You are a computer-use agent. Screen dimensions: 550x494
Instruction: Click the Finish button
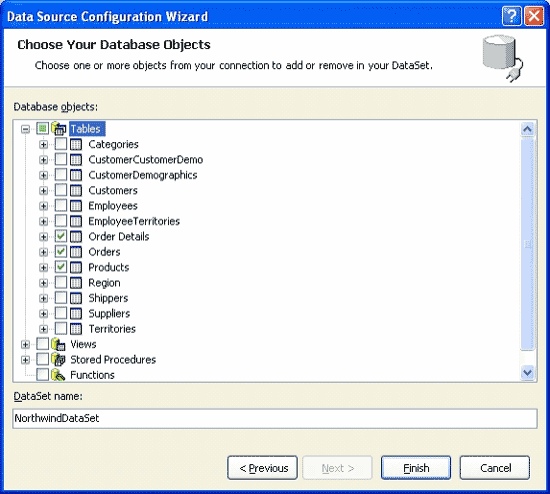coord(416,468)
